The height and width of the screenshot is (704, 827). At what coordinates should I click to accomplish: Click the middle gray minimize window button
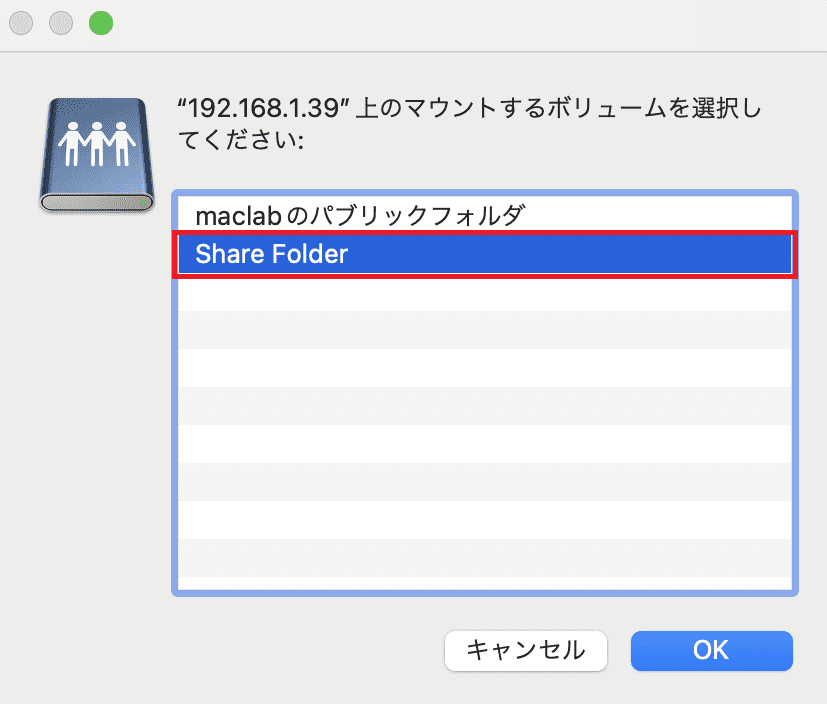(x=61, y=23)
